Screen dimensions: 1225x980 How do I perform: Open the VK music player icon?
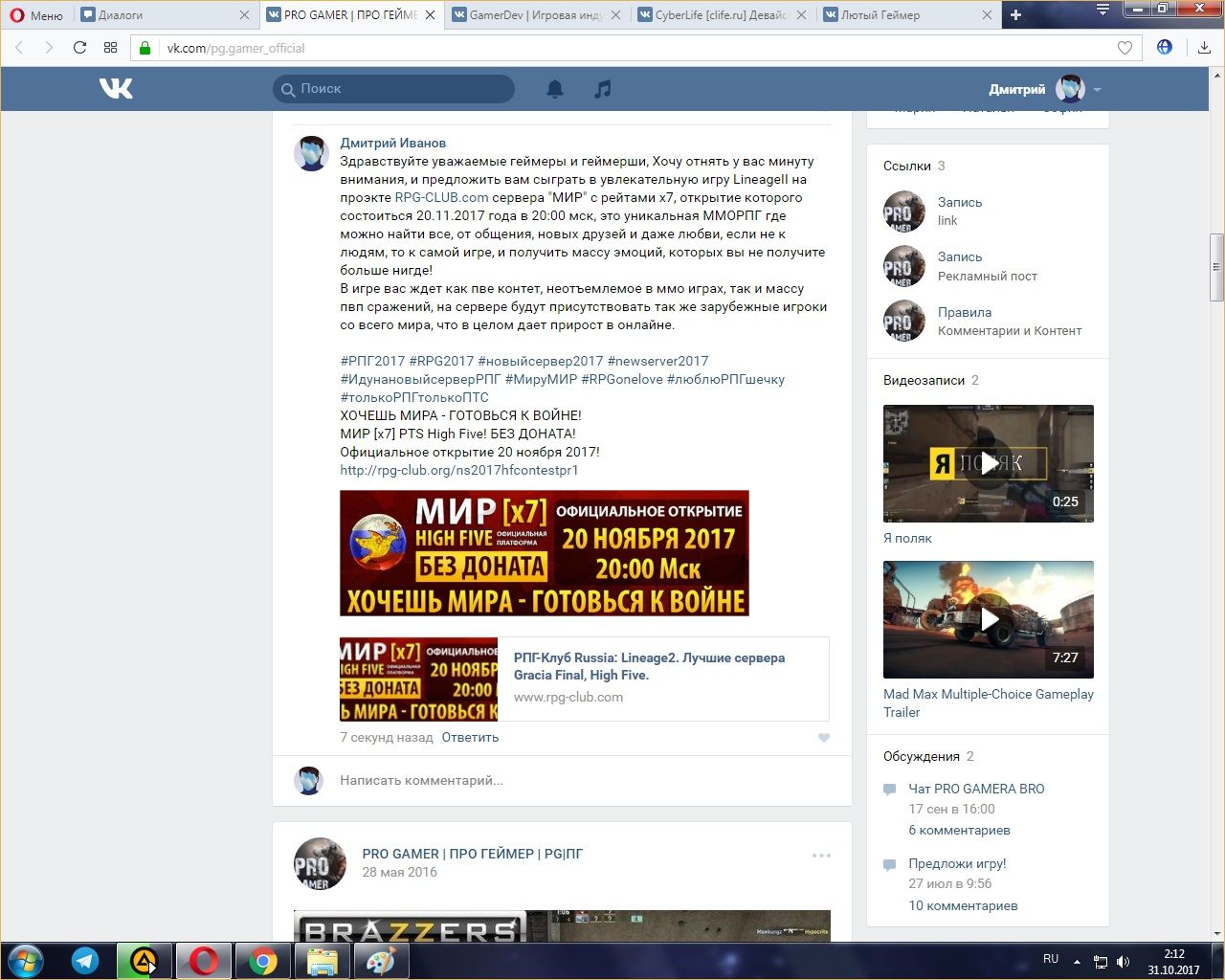602,89
